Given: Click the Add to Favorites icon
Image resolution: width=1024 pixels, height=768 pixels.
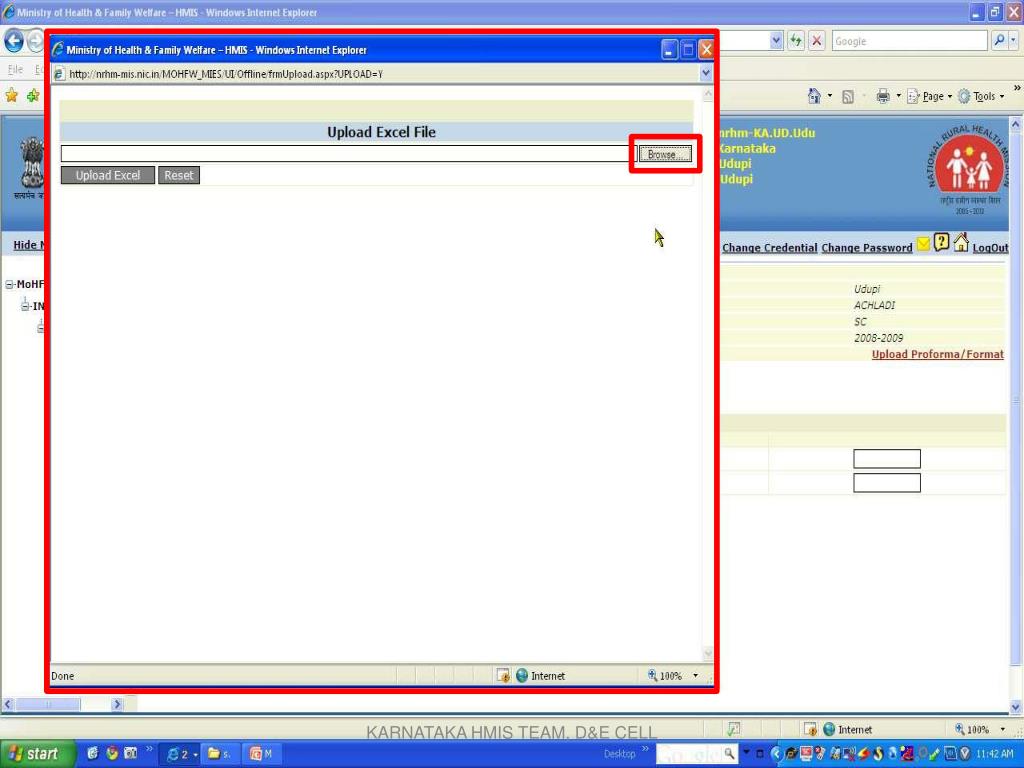Looking at the screenshot, I should click(33, 96).
